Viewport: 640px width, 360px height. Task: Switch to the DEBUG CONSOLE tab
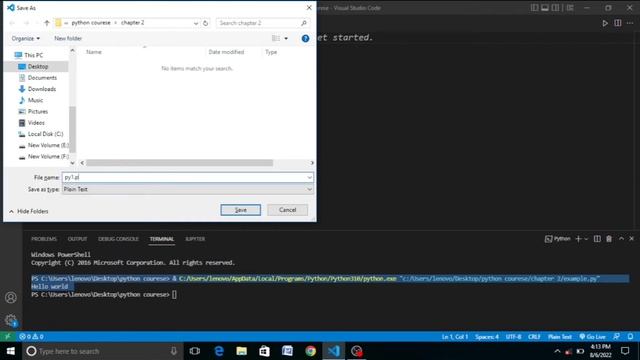118,239
